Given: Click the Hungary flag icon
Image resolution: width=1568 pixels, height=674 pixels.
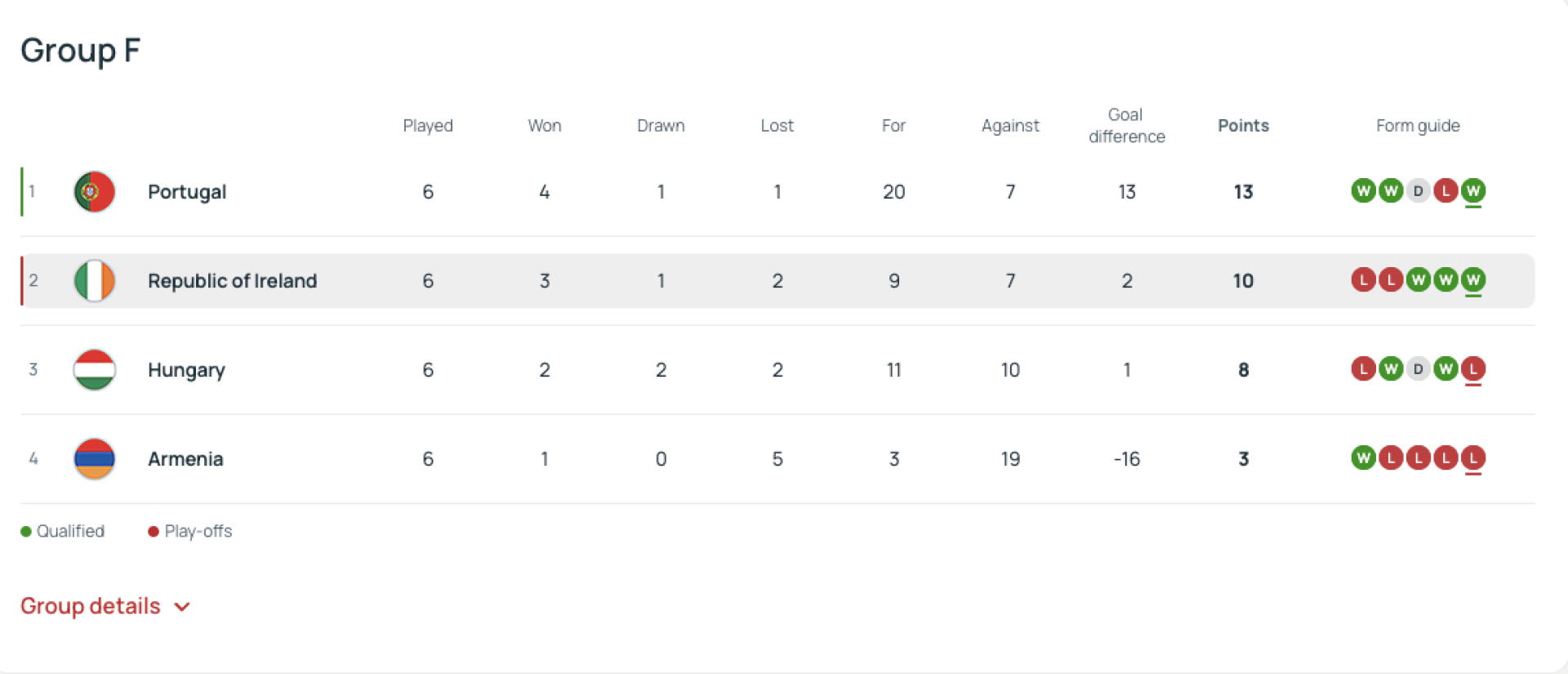Looking at the screenshot, I should click(95, 370).
